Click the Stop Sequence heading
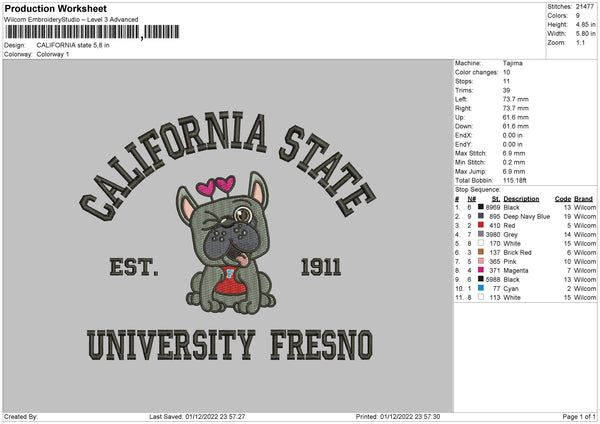The image size is (600, 424). point(478,189)
